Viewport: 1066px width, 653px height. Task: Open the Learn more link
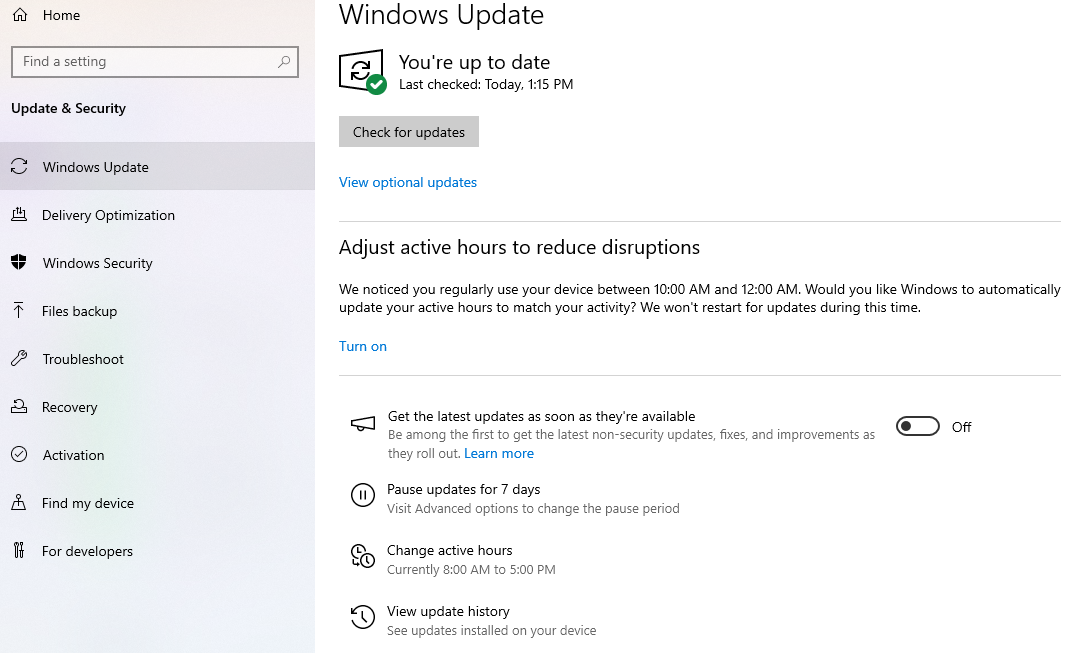point(499,453)
